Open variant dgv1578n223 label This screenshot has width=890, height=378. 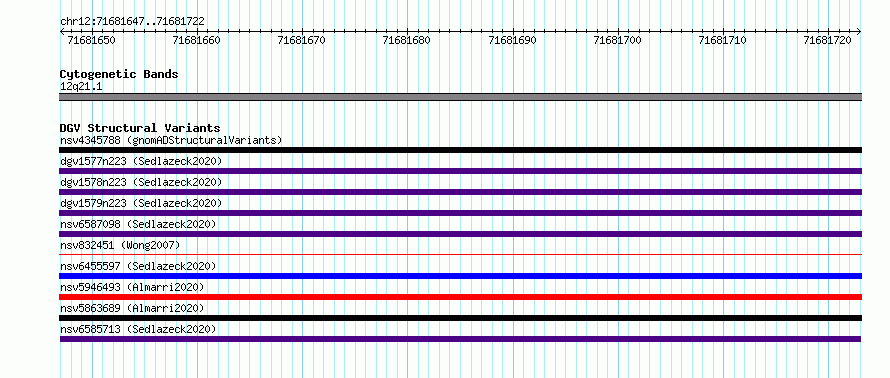coord(141,182)
